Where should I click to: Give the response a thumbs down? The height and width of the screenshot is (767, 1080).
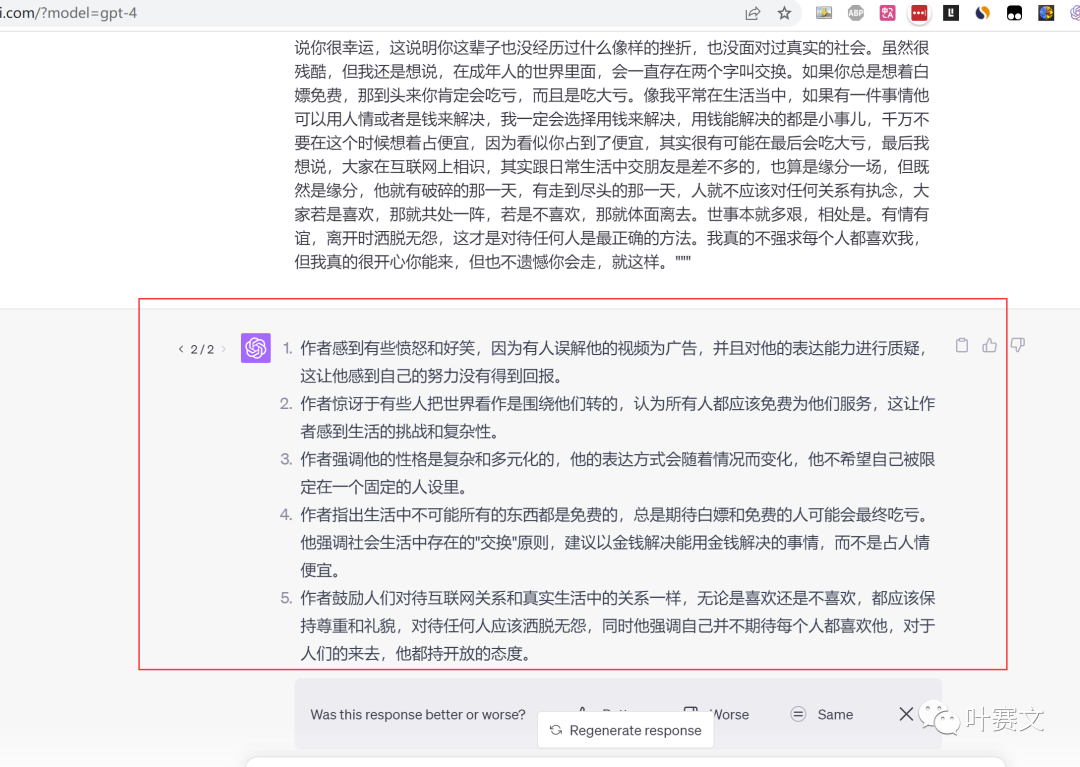point(1017,345)
